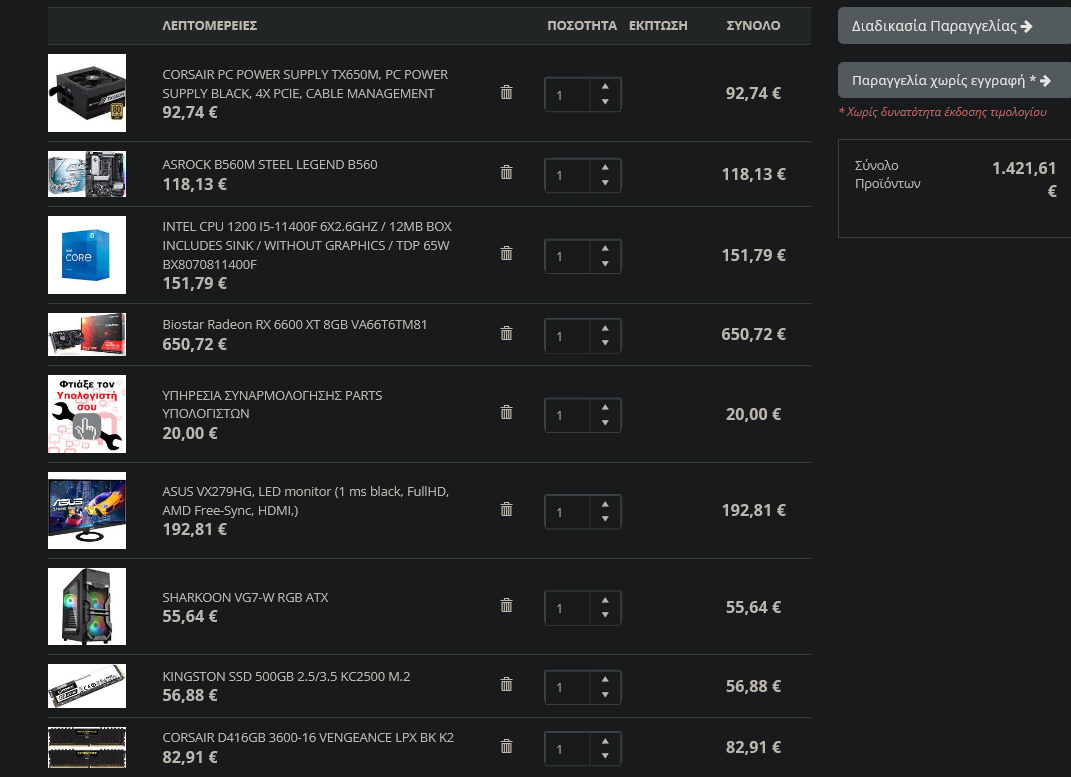This screenshot has height=777, width=1071.
Task: Delete the PC assembly service item
Action: coord(506,412)
